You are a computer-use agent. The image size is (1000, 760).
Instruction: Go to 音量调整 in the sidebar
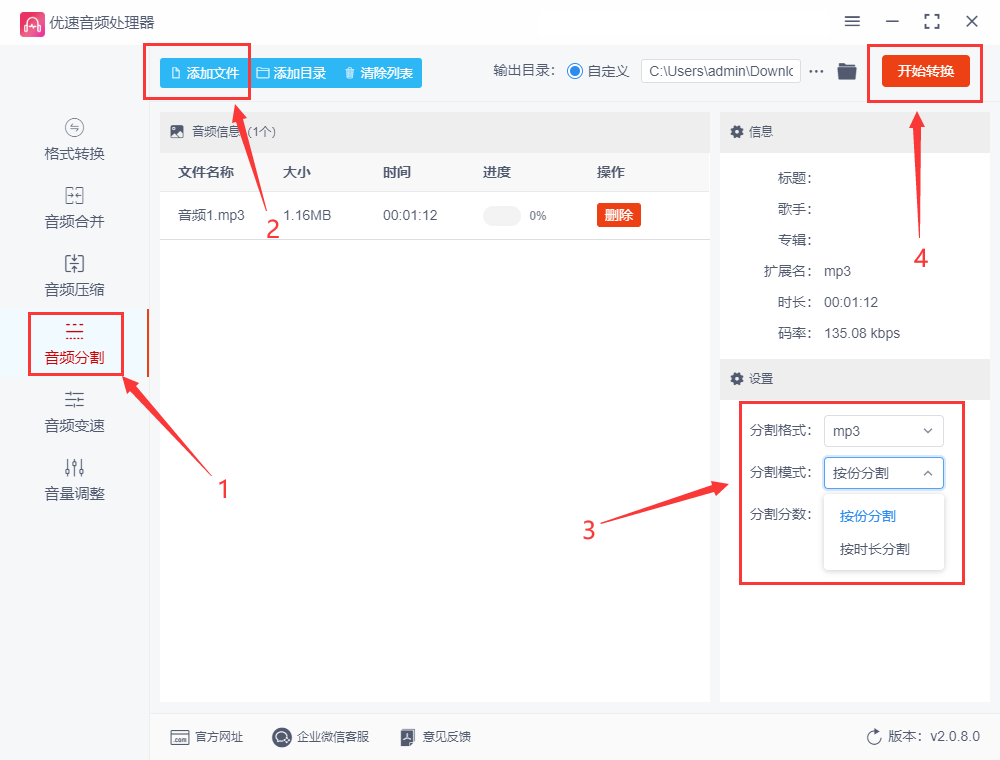point(74,480)
